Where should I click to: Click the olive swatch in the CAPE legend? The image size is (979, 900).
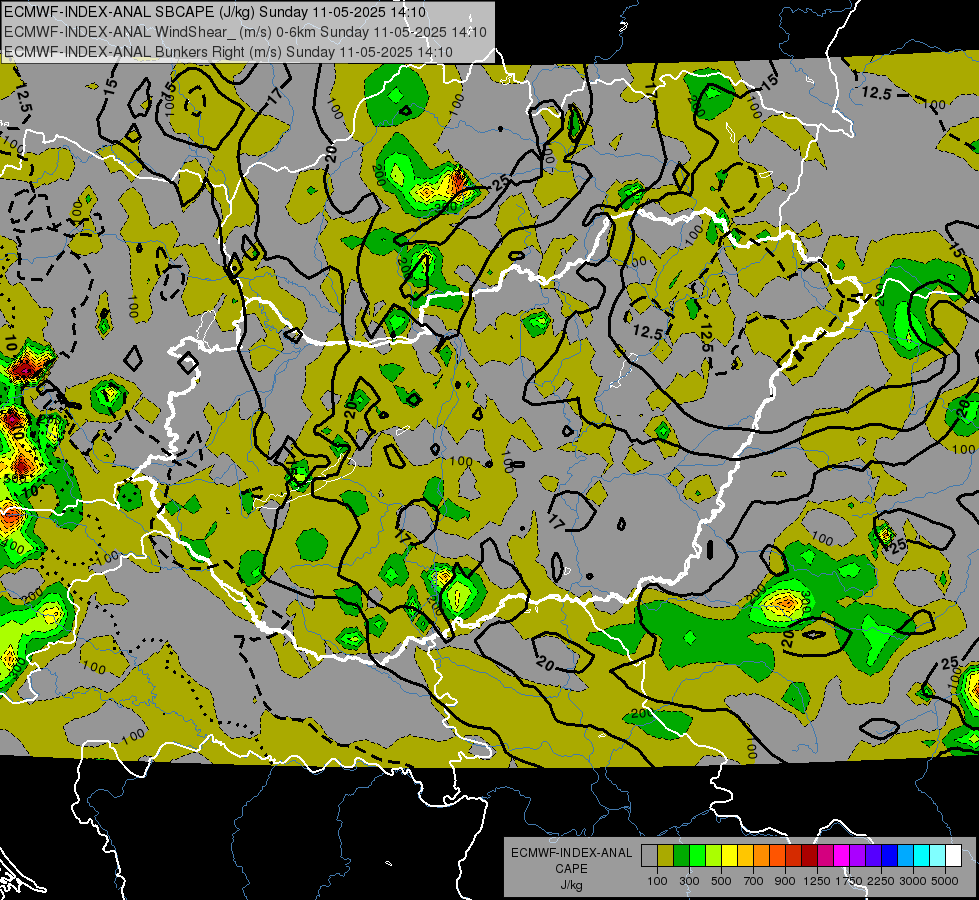(x=665, y=856)
